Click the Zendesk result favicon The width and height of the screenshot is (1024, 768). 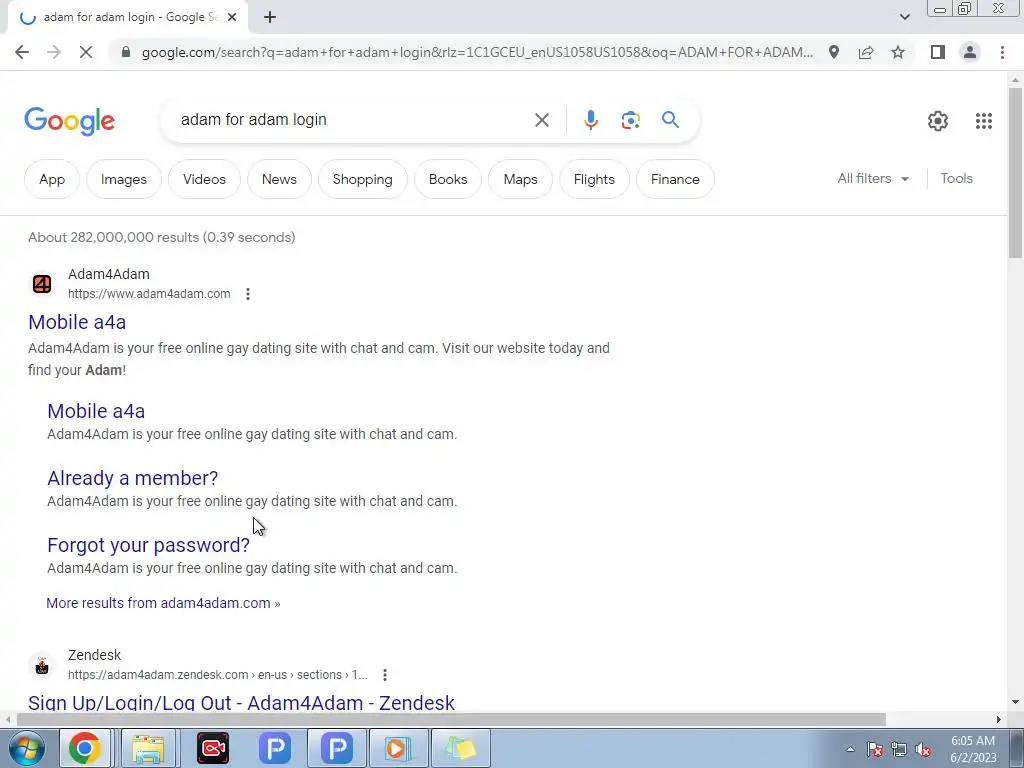(x=42, y=665)
